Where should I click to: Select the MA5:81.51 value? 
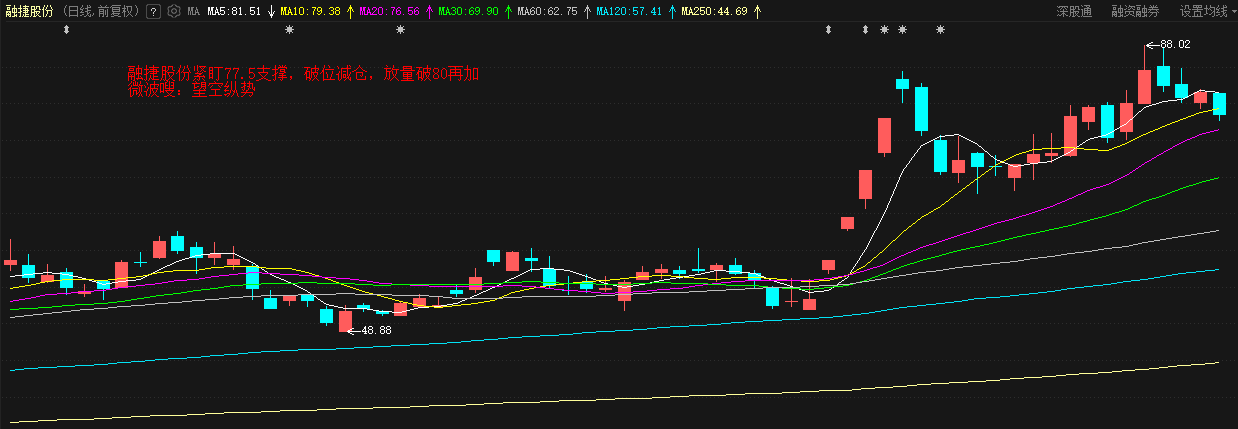point(234,12)
